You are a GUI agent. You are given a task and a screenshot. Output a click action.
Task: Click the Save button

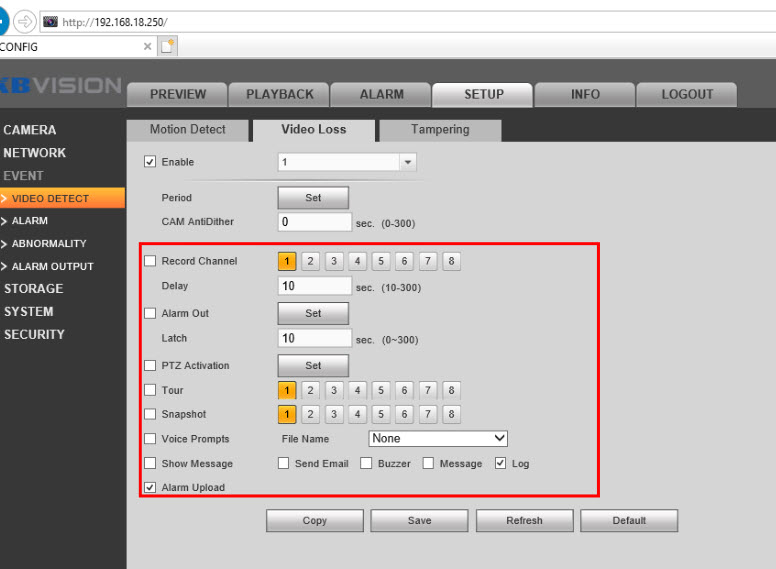pos(419,520)
